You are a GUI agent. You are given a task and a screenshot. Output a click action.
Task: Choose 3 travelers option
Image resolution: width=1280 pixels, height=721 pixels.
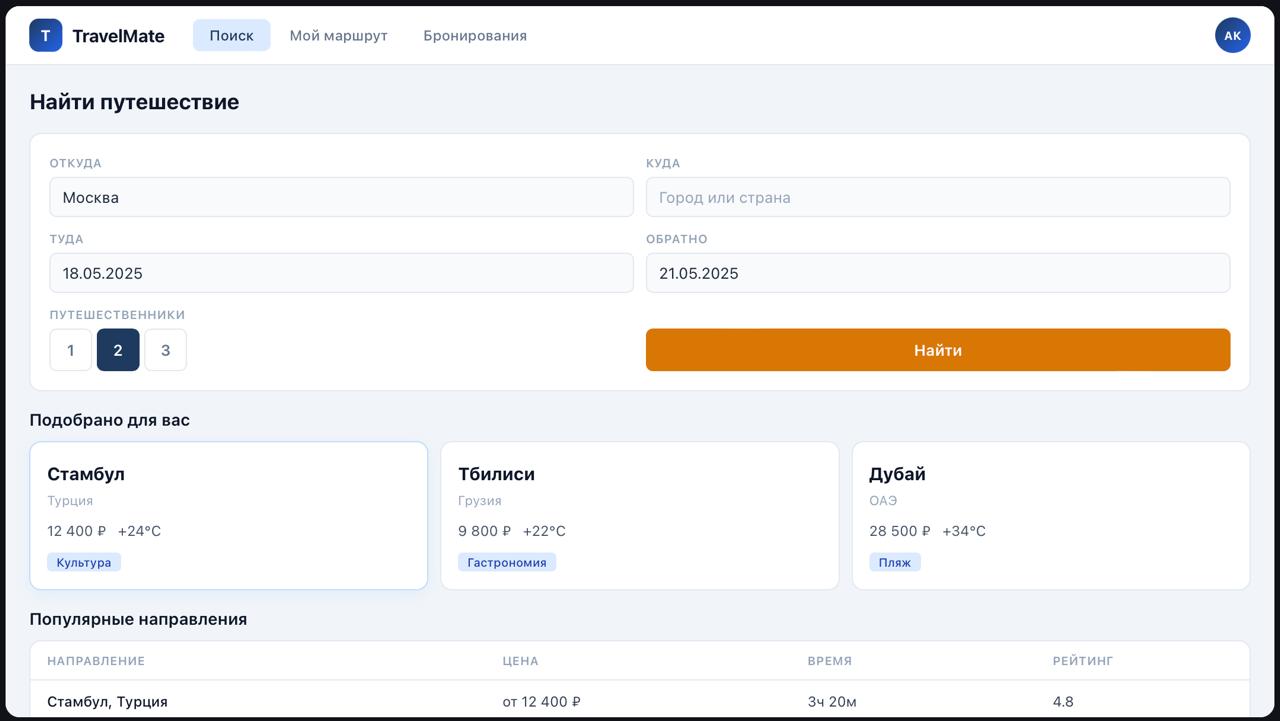click(165, 350)
